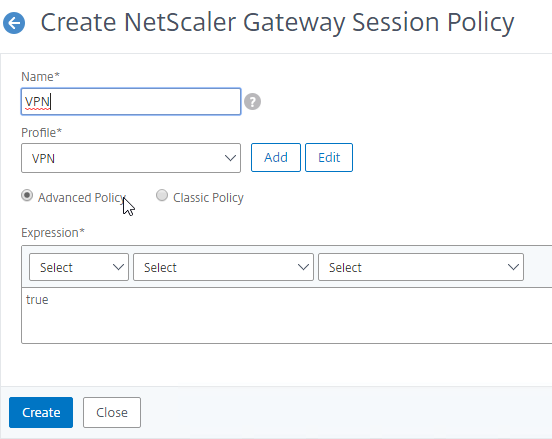
Task: Click the chevron of first Select dropdown
Action: pos(118,267)
